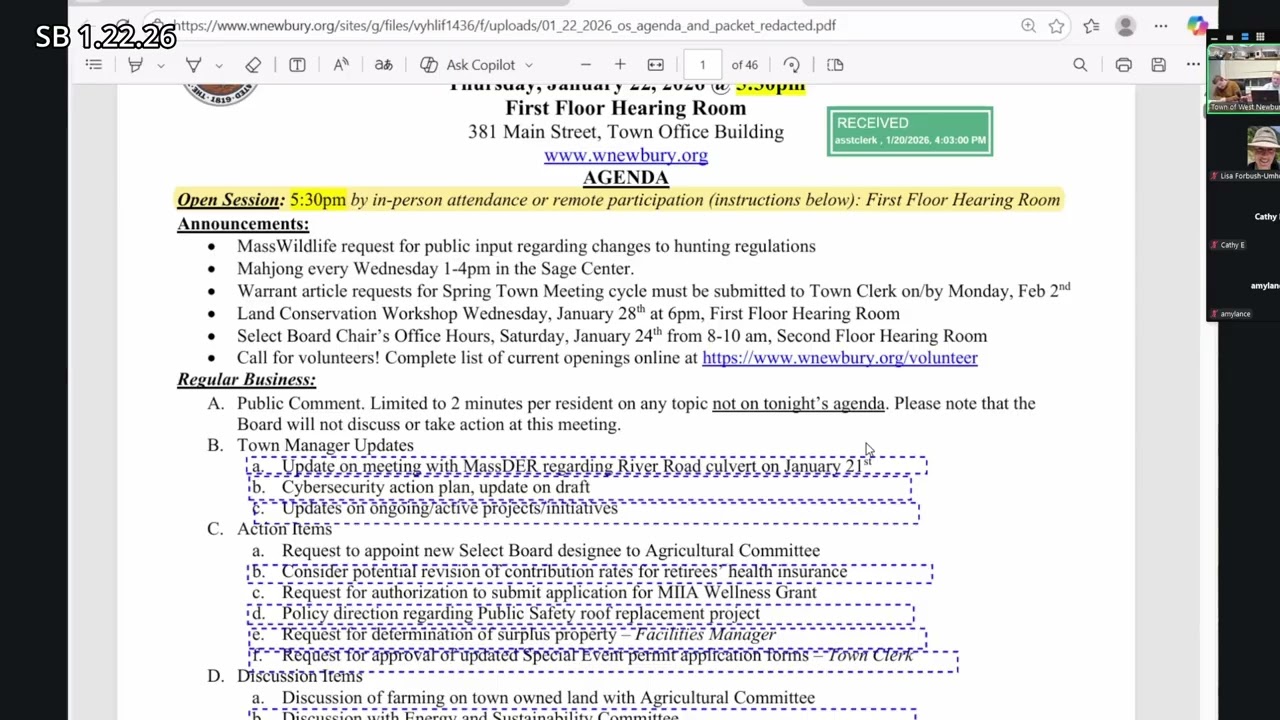
Task: Rotate the PDF page
Action: [x=791, y=65]
